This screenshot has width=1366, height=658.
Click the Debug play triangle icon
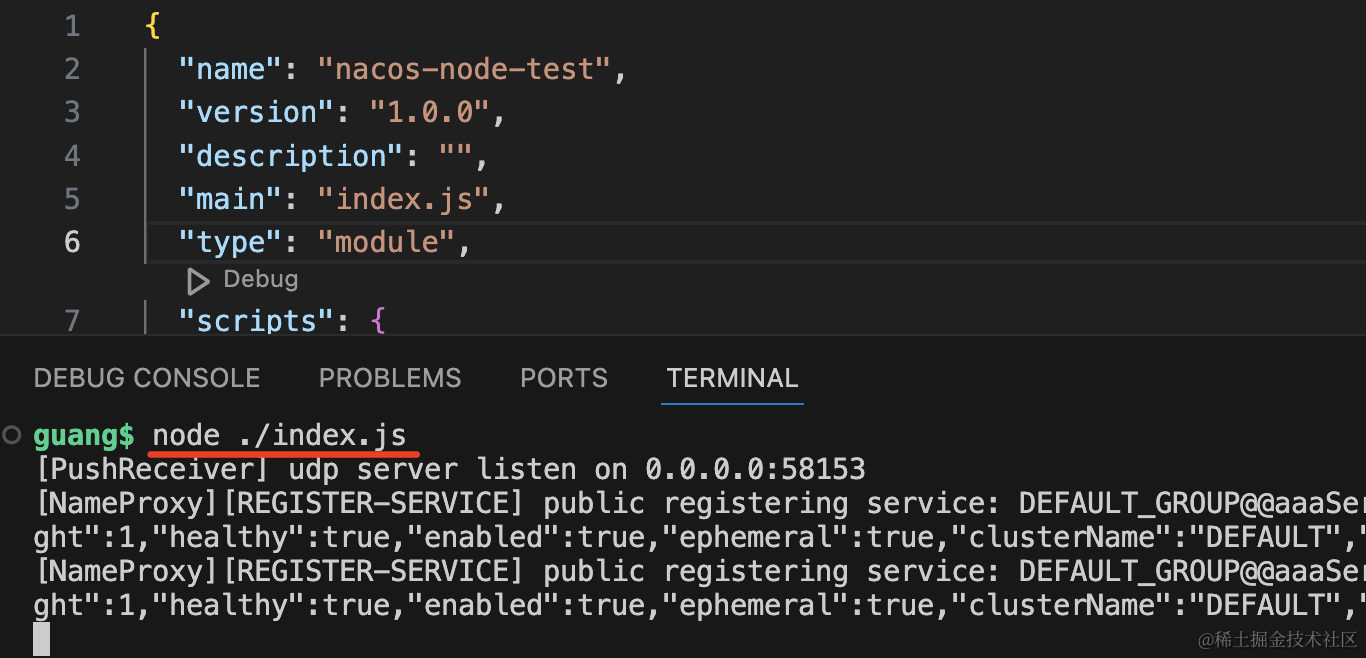(x=198, y=281)
